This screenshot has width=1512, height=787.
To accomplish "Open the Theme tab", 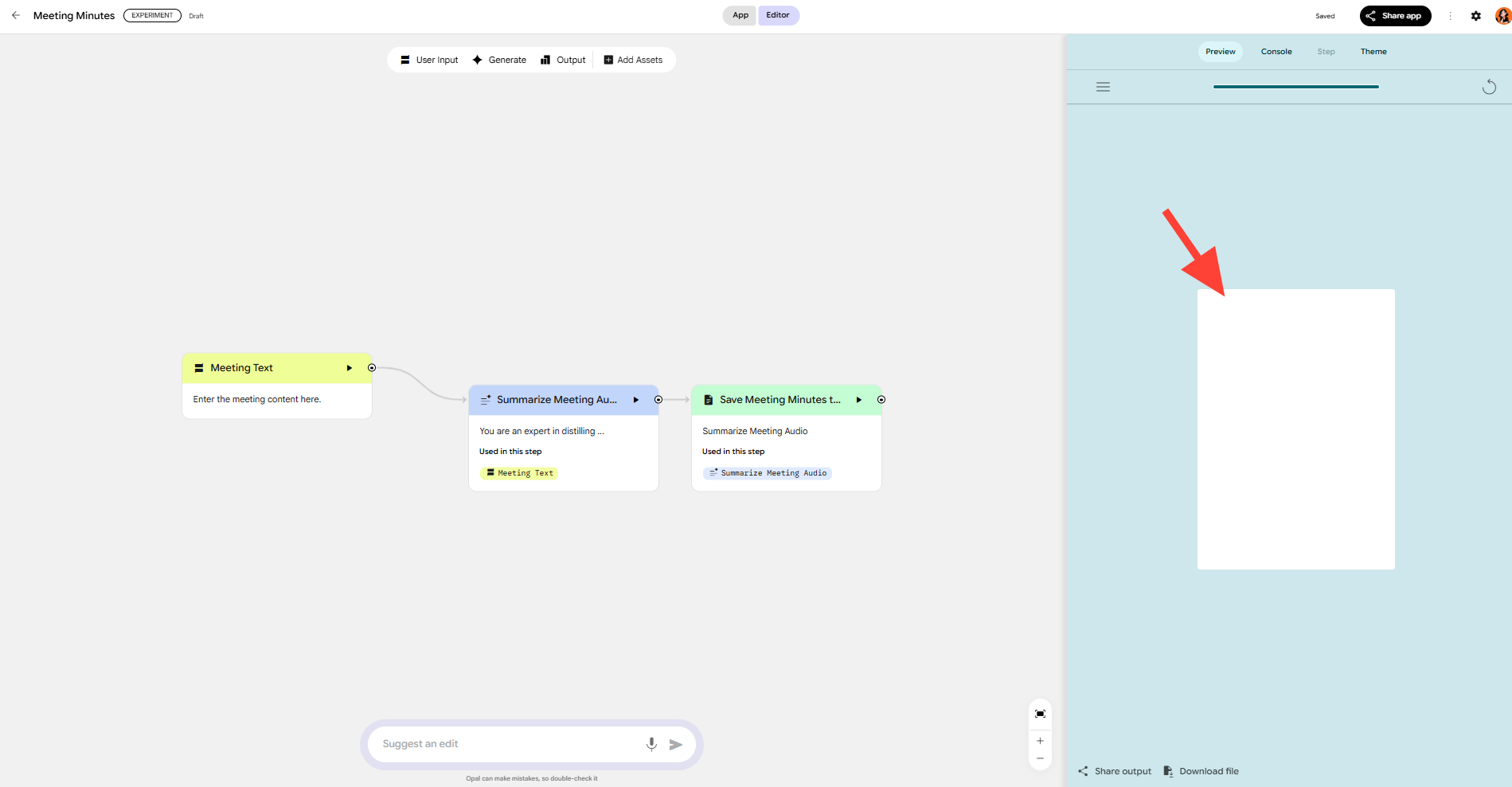I will click(x=1373, y=52).
